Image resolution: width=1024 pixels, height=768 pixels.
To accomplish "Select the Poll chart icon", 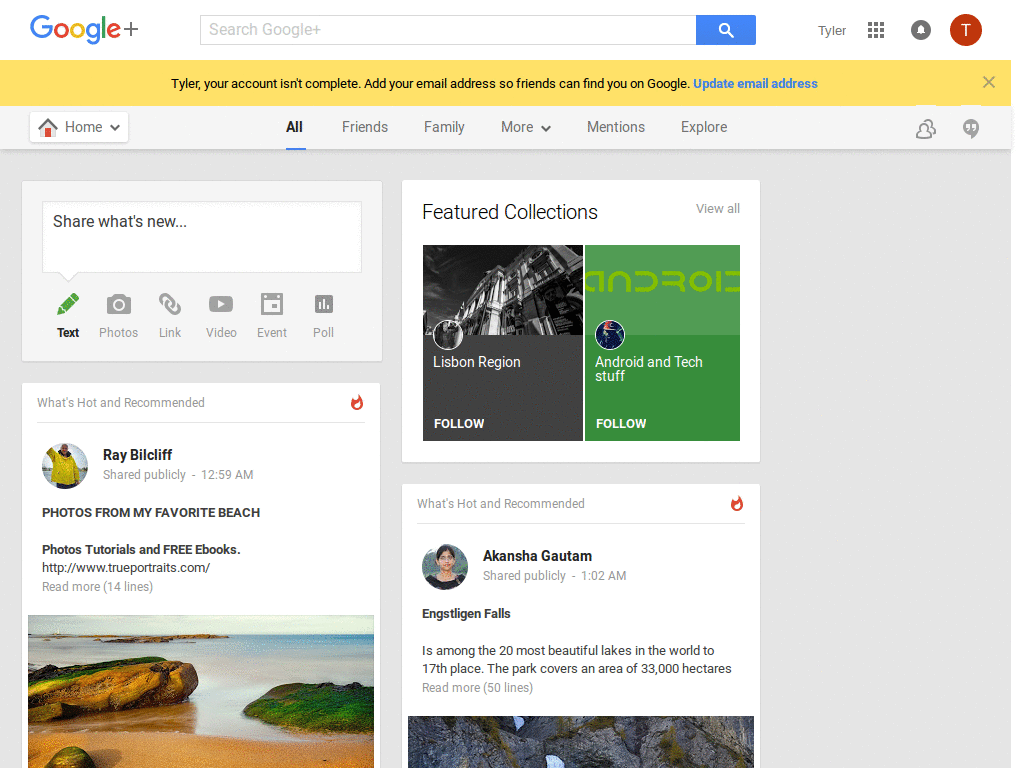I will 323,304.
